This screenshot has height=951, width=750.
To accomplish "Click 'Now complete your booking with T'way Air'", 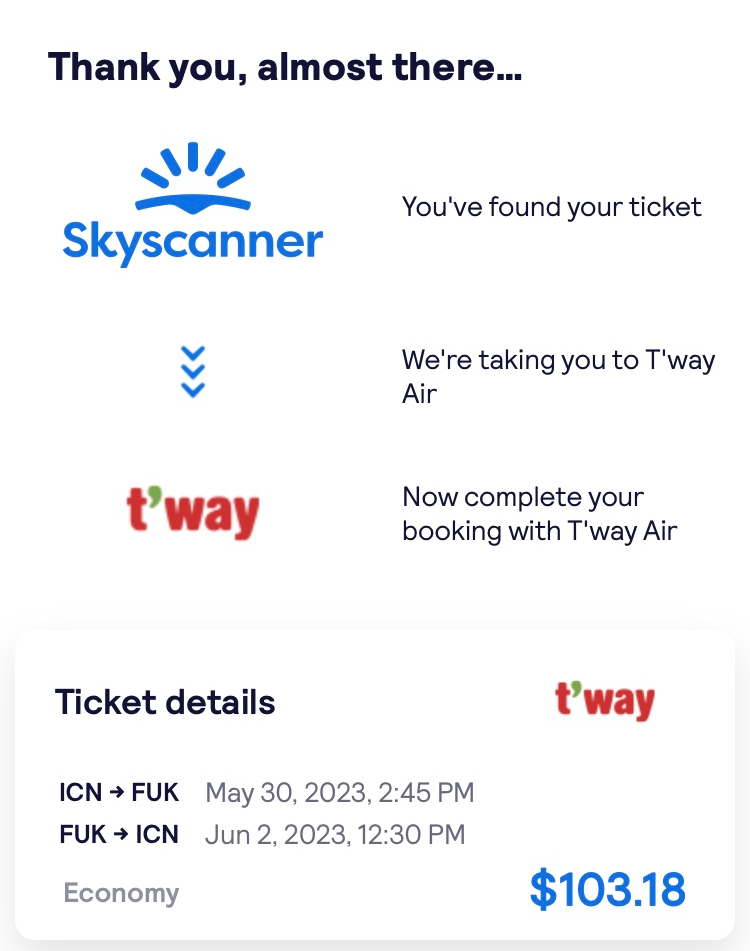I will point(540,514).
